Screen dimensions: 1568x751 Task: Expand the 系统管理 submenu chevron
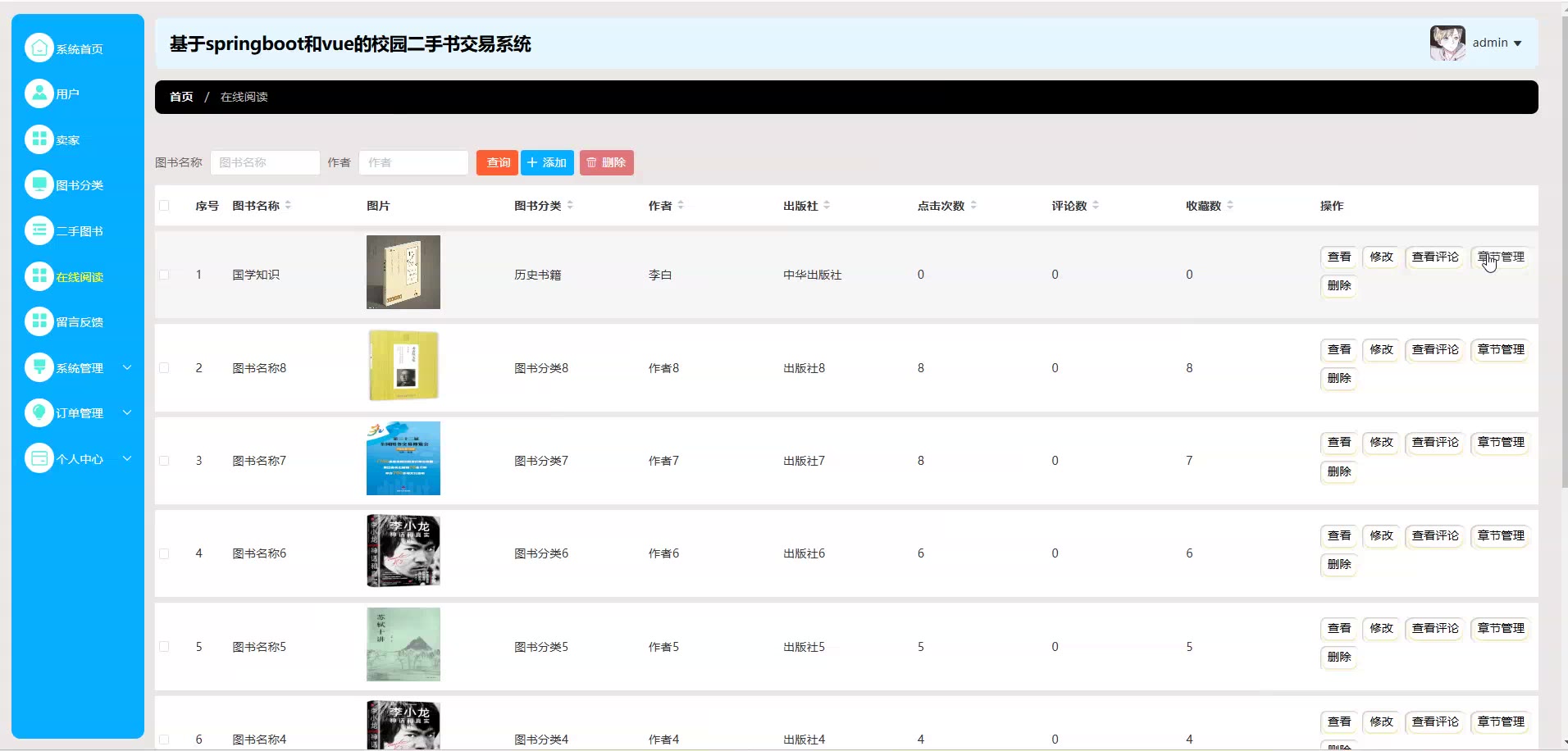(127, 367)
